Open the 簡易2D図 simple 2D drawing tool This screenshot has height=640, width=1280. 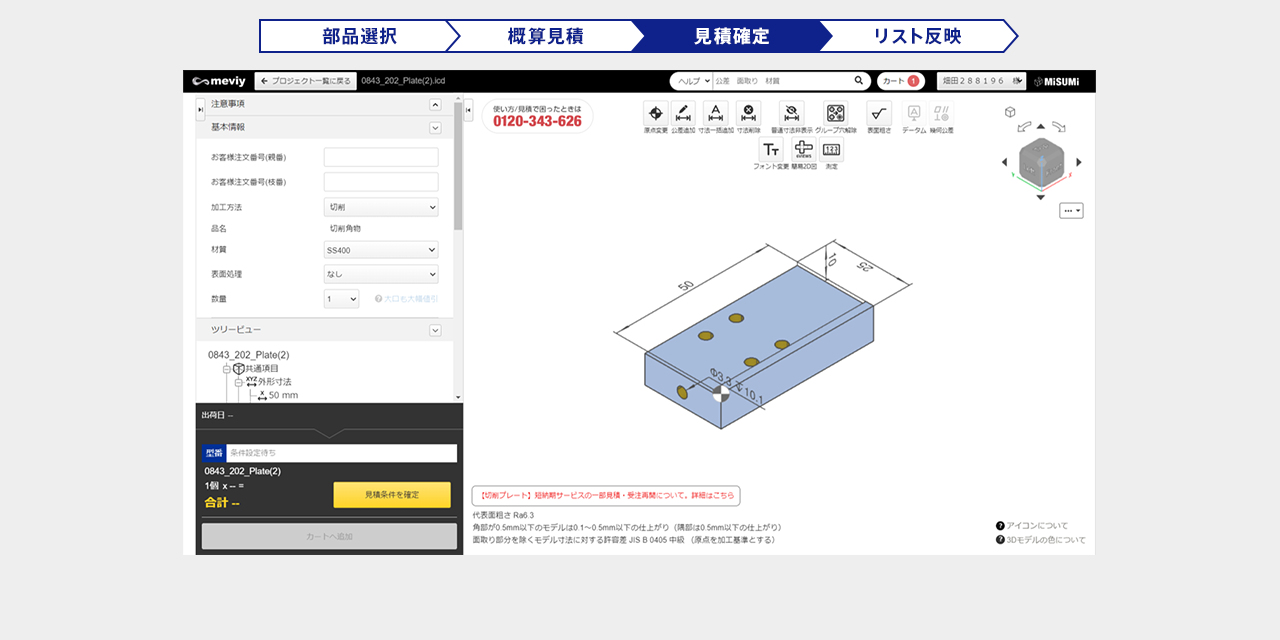pos(804,150)
